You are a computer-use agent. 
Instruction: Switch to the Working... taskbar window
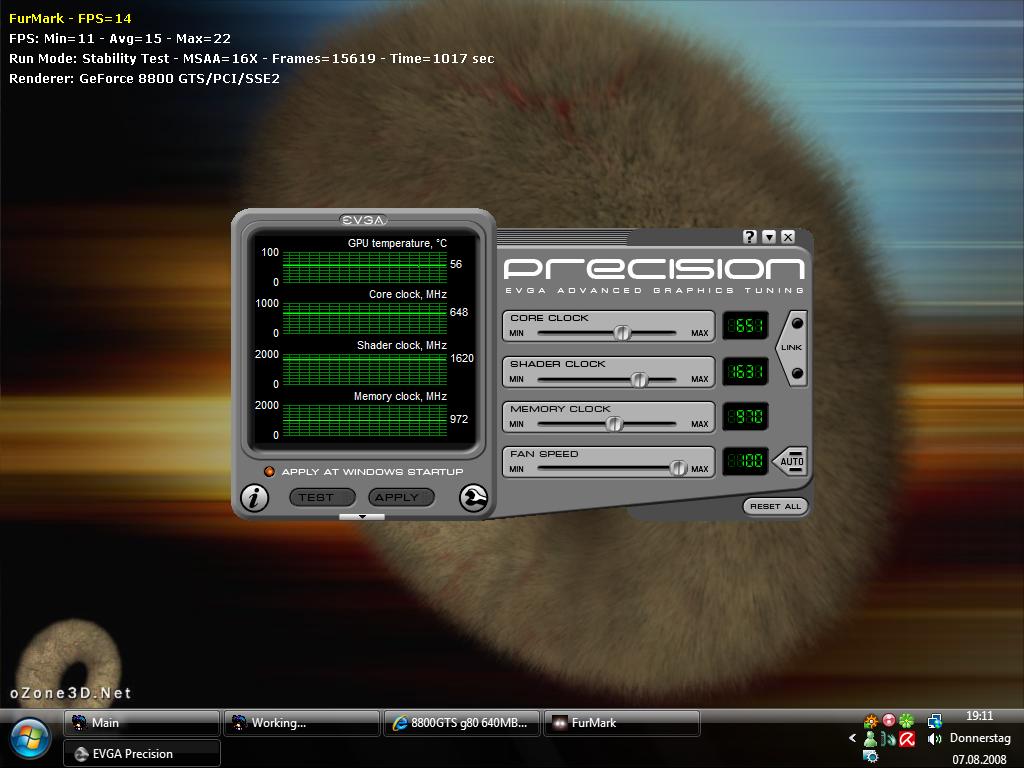(x=302, y=723)
